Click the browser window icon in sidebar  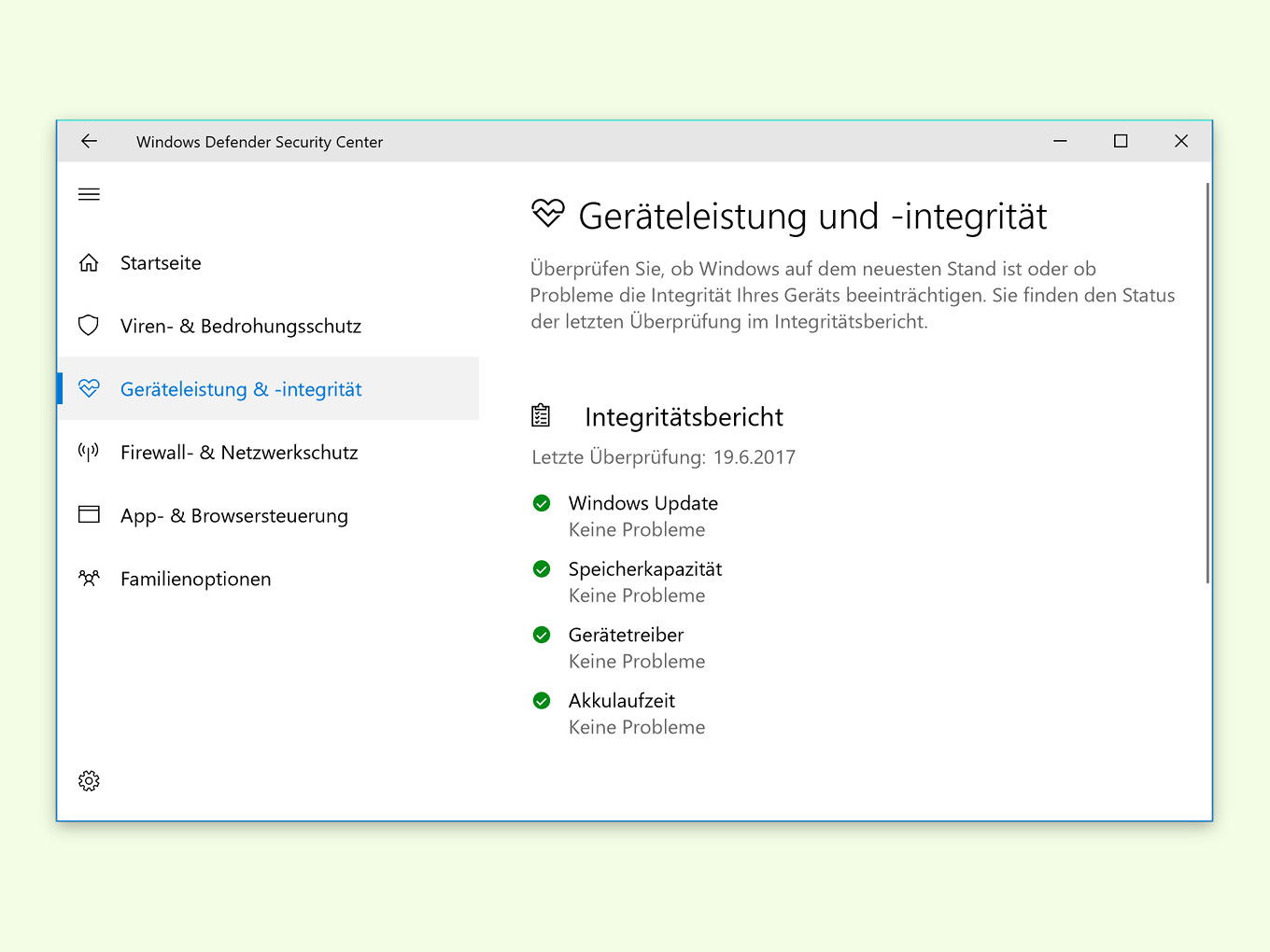click(x=89, y=514)
